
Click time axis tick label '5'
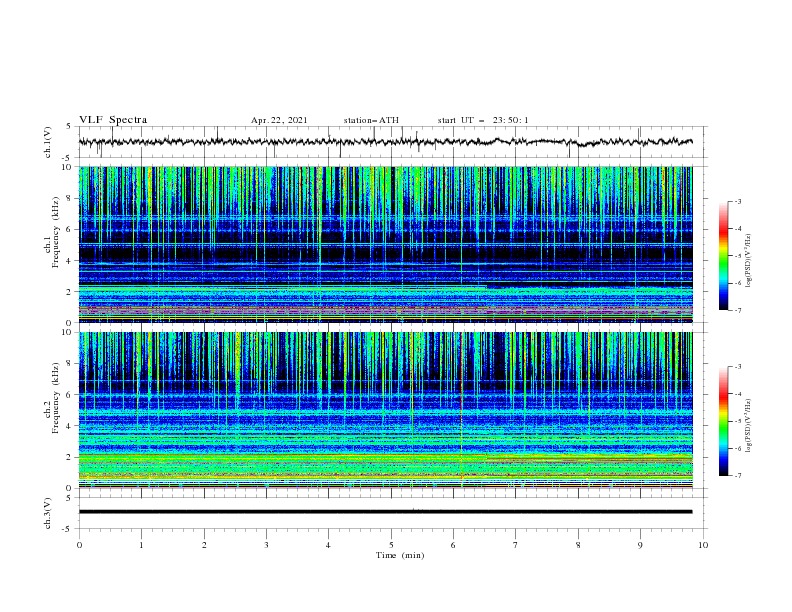tap(391, 545)
